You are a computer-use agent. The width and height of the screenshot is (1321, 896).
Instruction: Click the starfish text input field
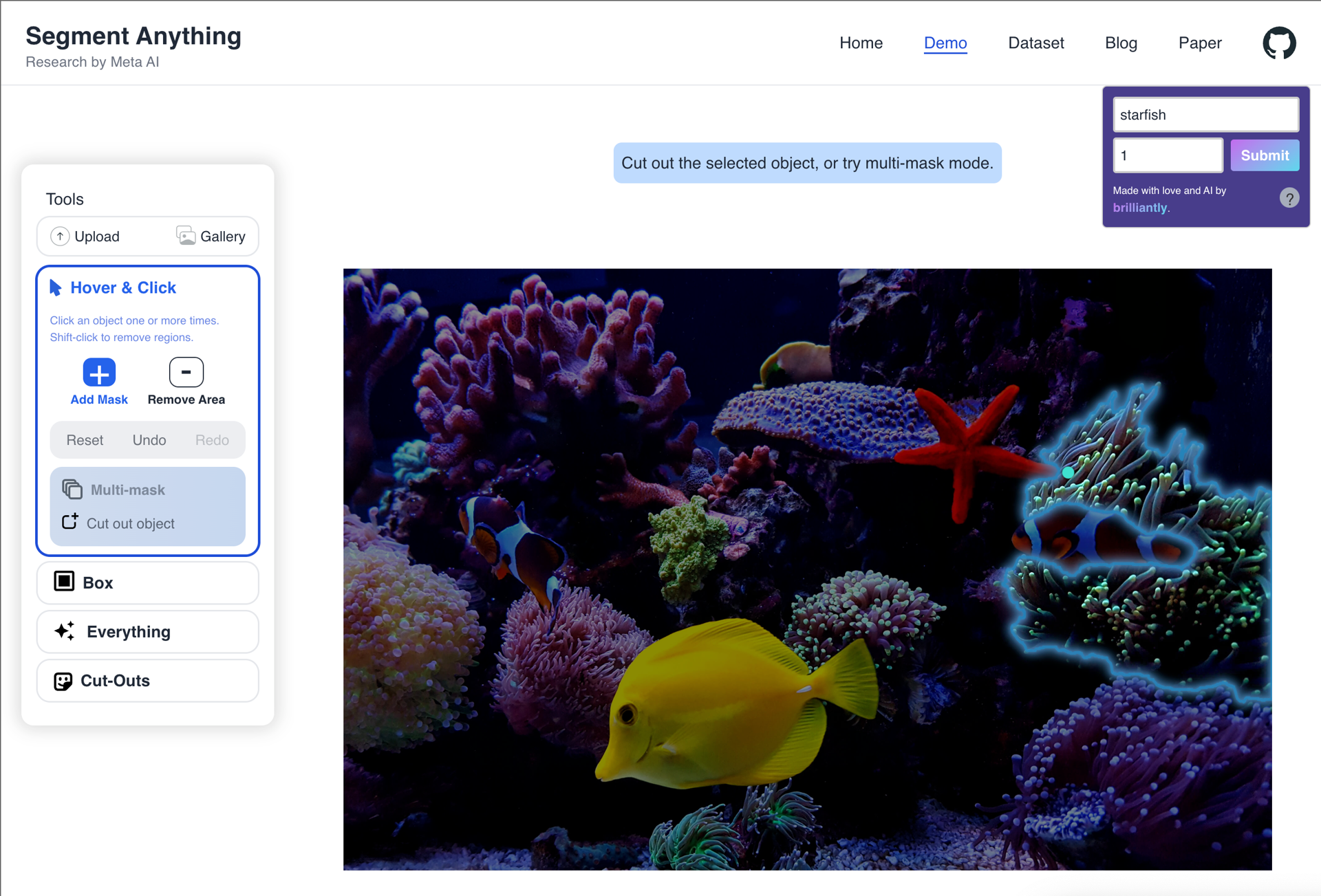(x=1206, y=114)
